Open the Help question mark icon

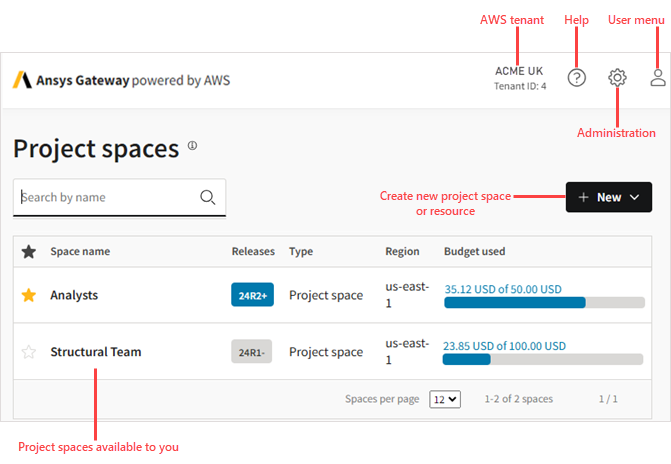(576, 78)
